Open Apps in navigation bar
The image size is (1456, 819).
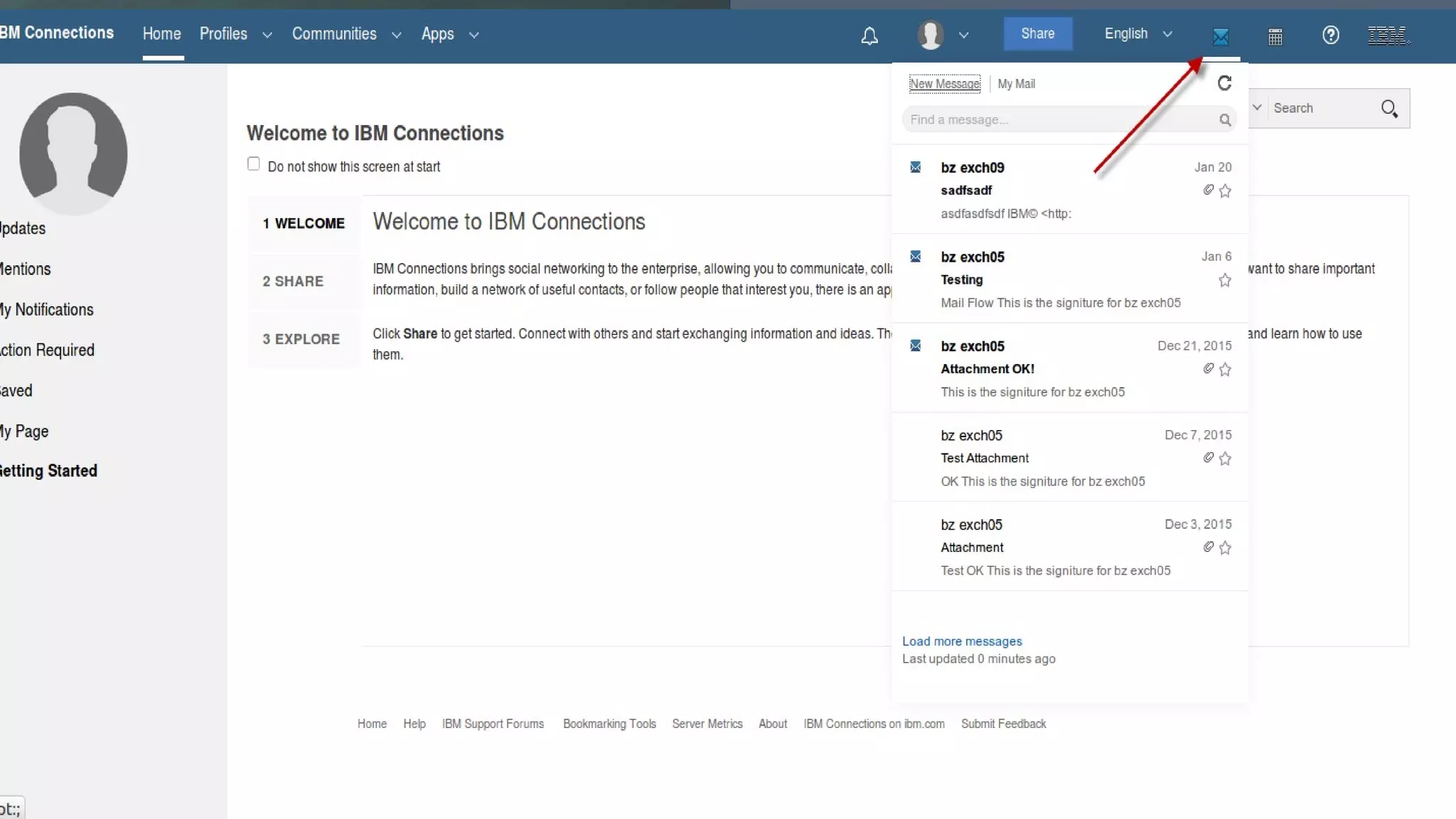tap(437, 33)
